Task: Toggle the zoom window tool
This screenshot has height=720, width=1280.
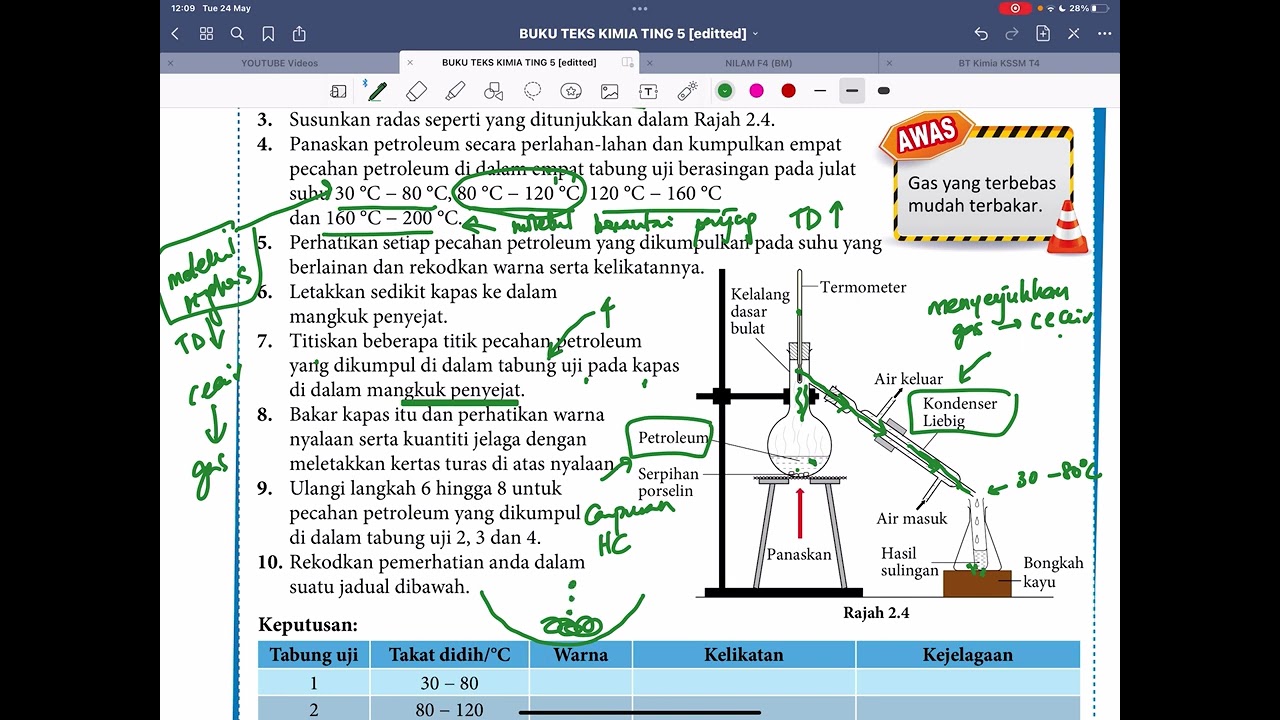Action: [339, 91]
